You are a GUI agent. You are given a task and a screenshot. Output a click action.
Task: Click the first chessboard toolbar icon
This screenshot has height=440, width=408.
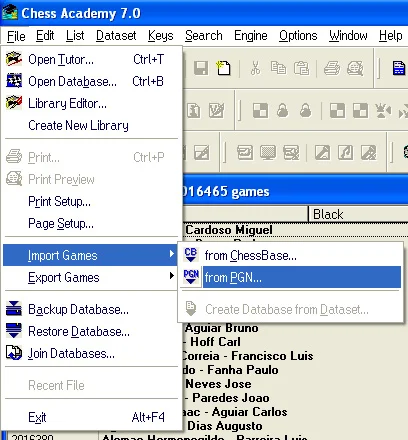click(260, 110)
